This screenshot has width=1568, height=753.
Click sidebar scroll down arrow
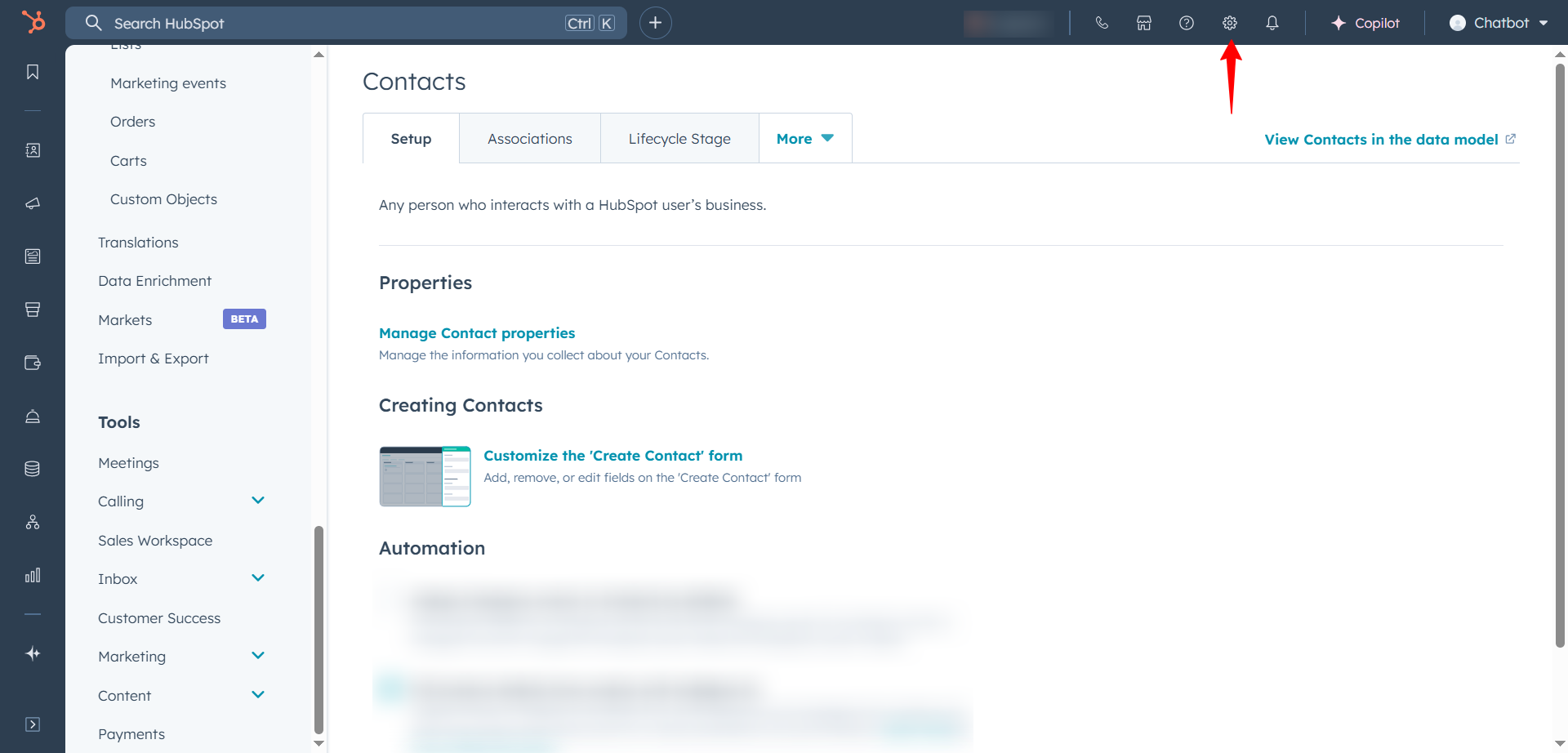(x=318, y=743)
